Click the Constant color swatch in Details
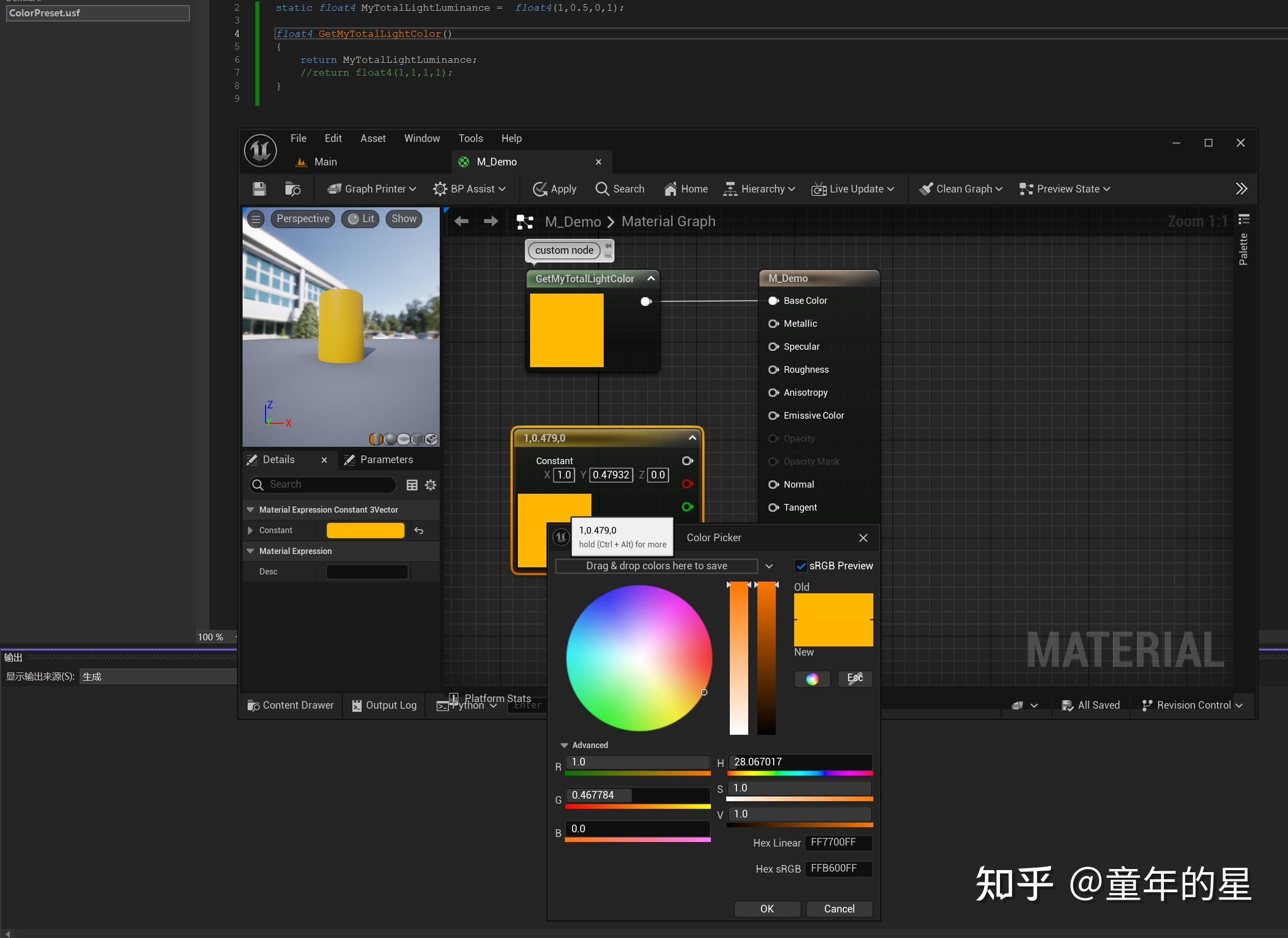 click(x=365, y=531)
